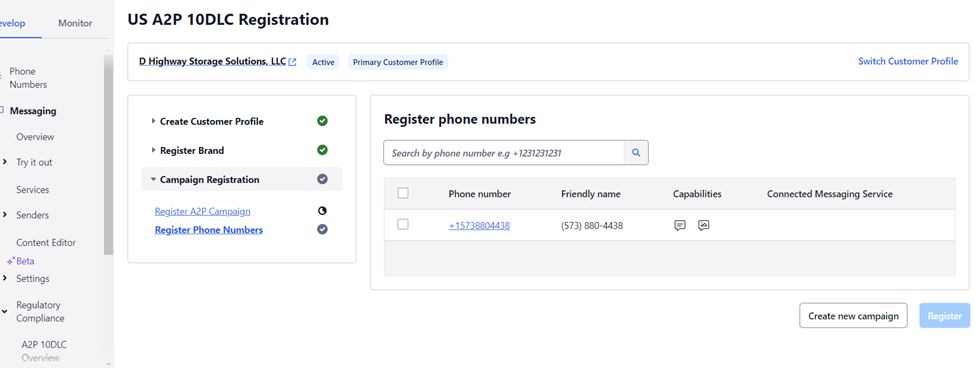
Task: Click the MMS capability icon
Action: (x=703, y=226)
